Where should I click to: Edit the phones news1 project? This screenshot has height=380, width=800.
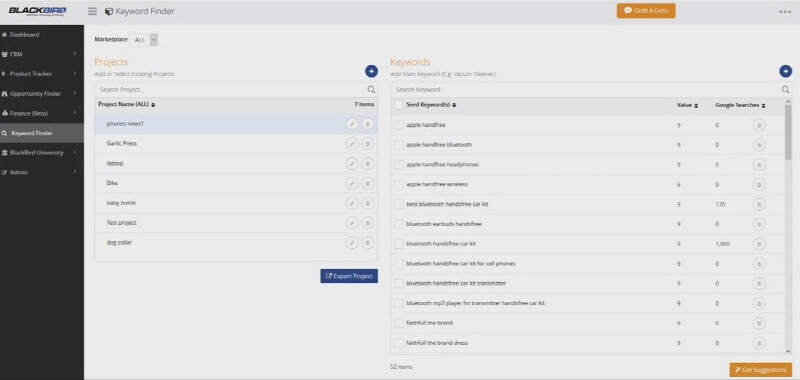coord(352,124)
